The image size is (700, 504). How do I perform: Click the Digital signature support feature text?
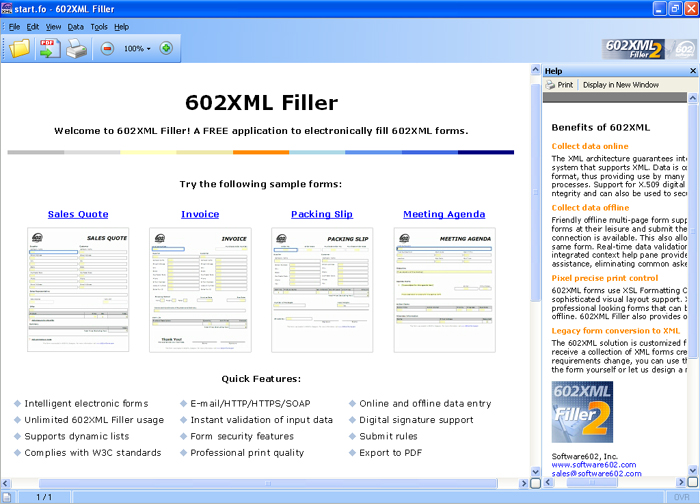tap(417, 420)
